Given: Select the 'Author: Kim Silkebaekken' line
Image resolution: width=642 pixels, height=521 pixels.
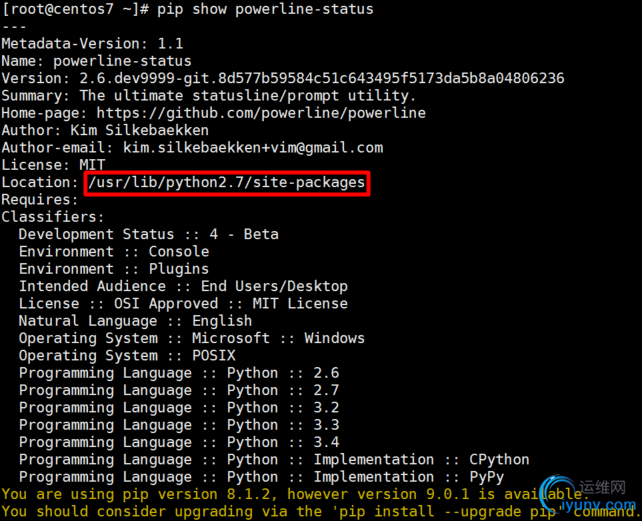Looking at the screenshot, I should 105,130.
